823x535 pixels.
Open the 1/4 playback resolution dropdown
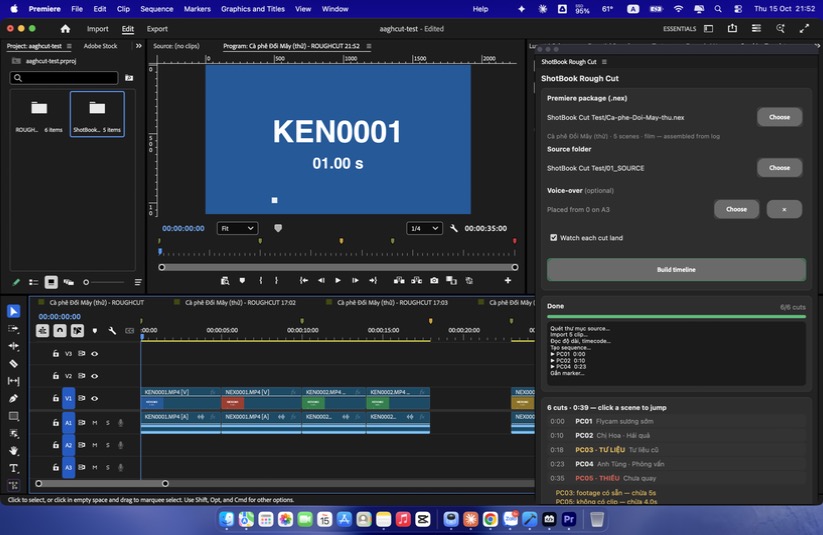point(424,228)
